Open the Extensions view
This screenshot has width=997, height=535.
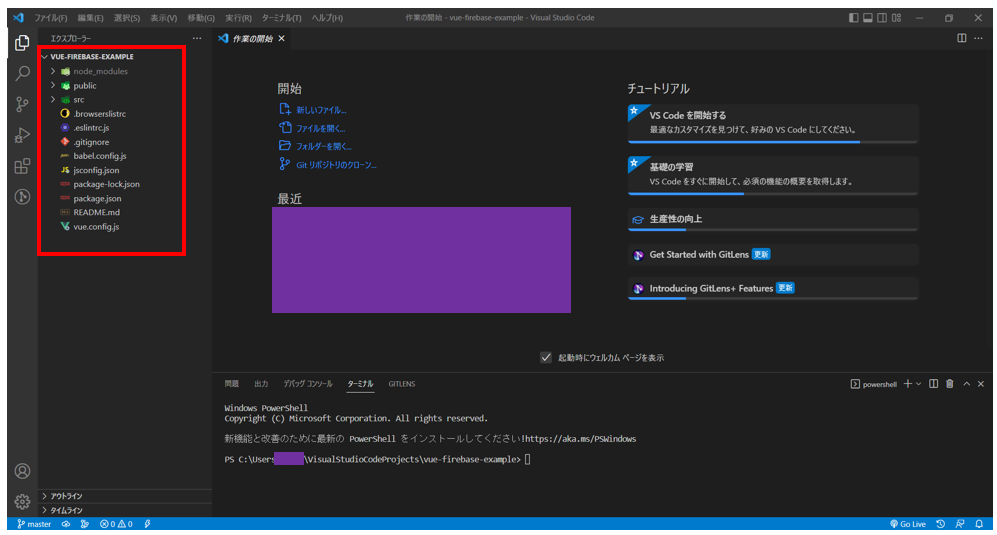click(22, 166)
